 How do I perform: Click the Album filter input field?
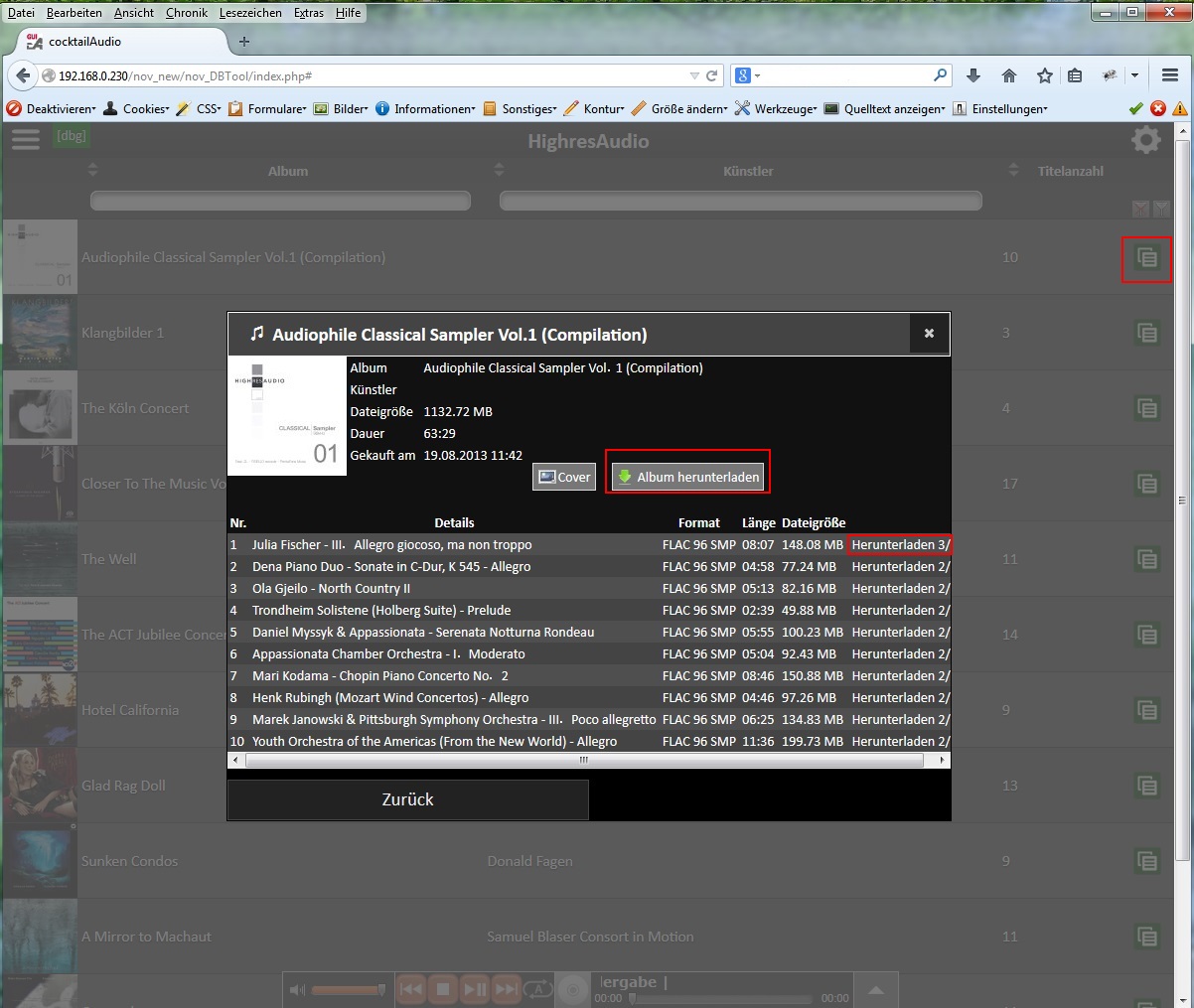[280, 201]
